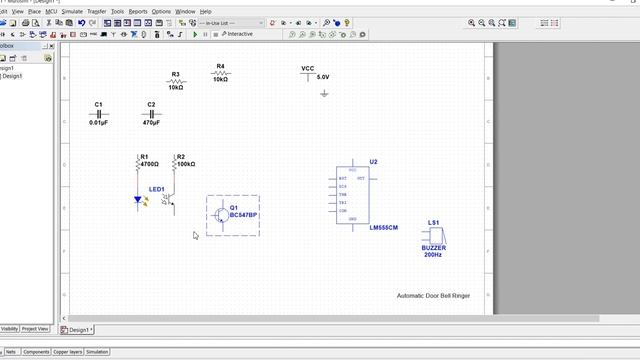
Task: Paste from clipboard
Action: click(x=69, y=23)
